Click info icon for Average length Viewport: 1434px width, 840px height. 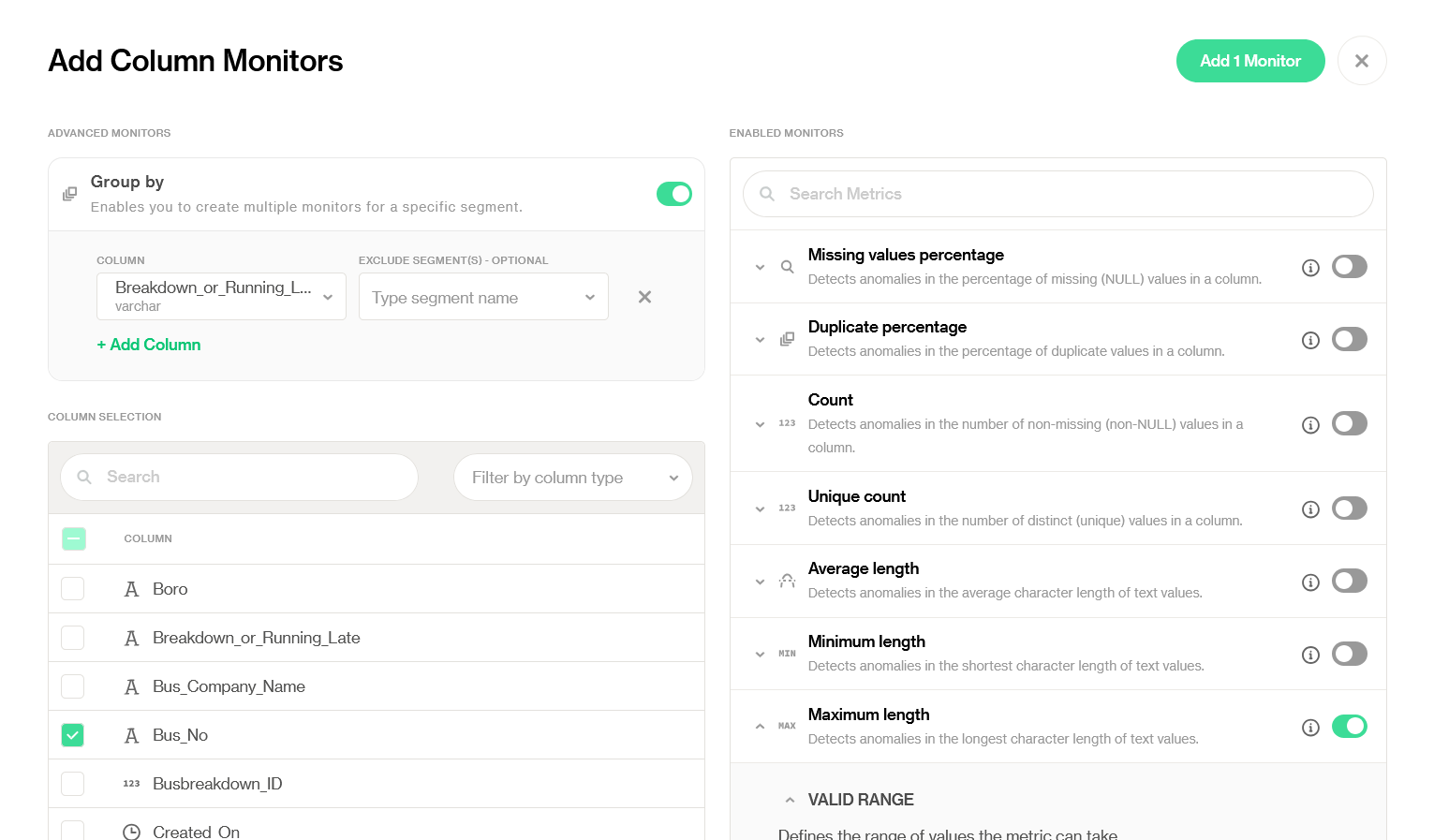[1310, 582]
